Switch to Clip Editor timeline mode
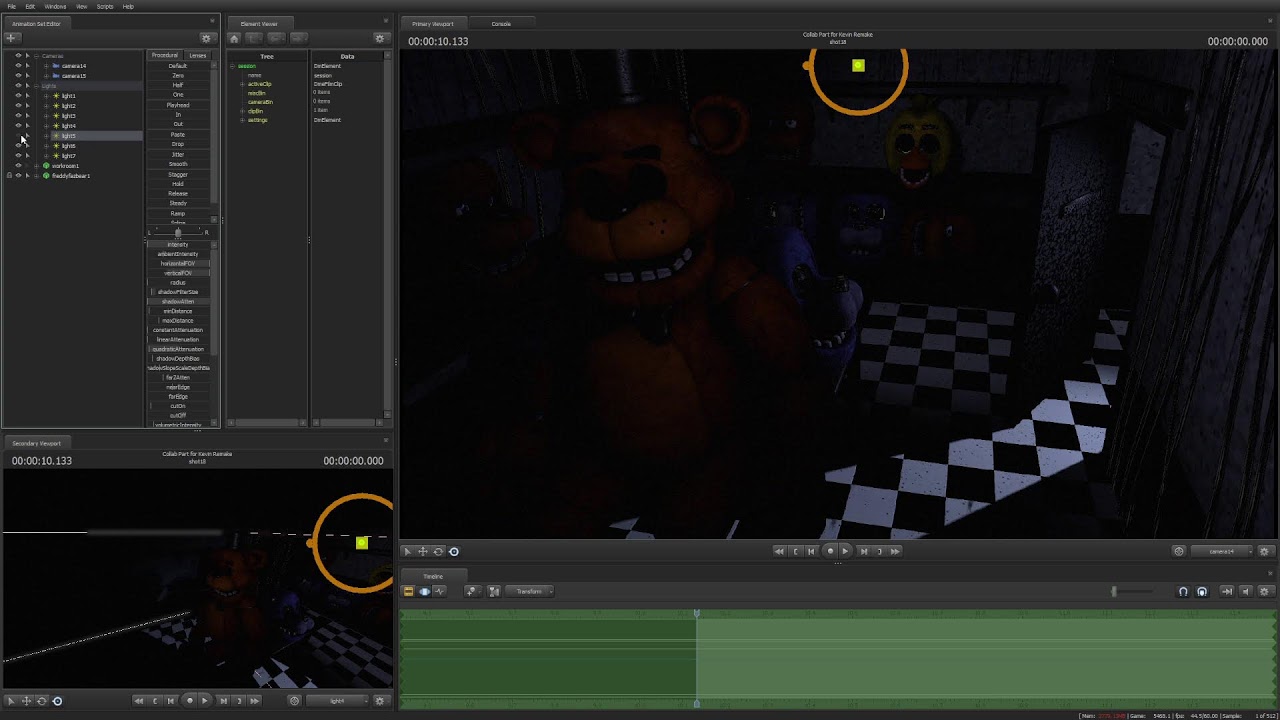1280x720 pixels. pyautogui.click(x=408, y=591)
